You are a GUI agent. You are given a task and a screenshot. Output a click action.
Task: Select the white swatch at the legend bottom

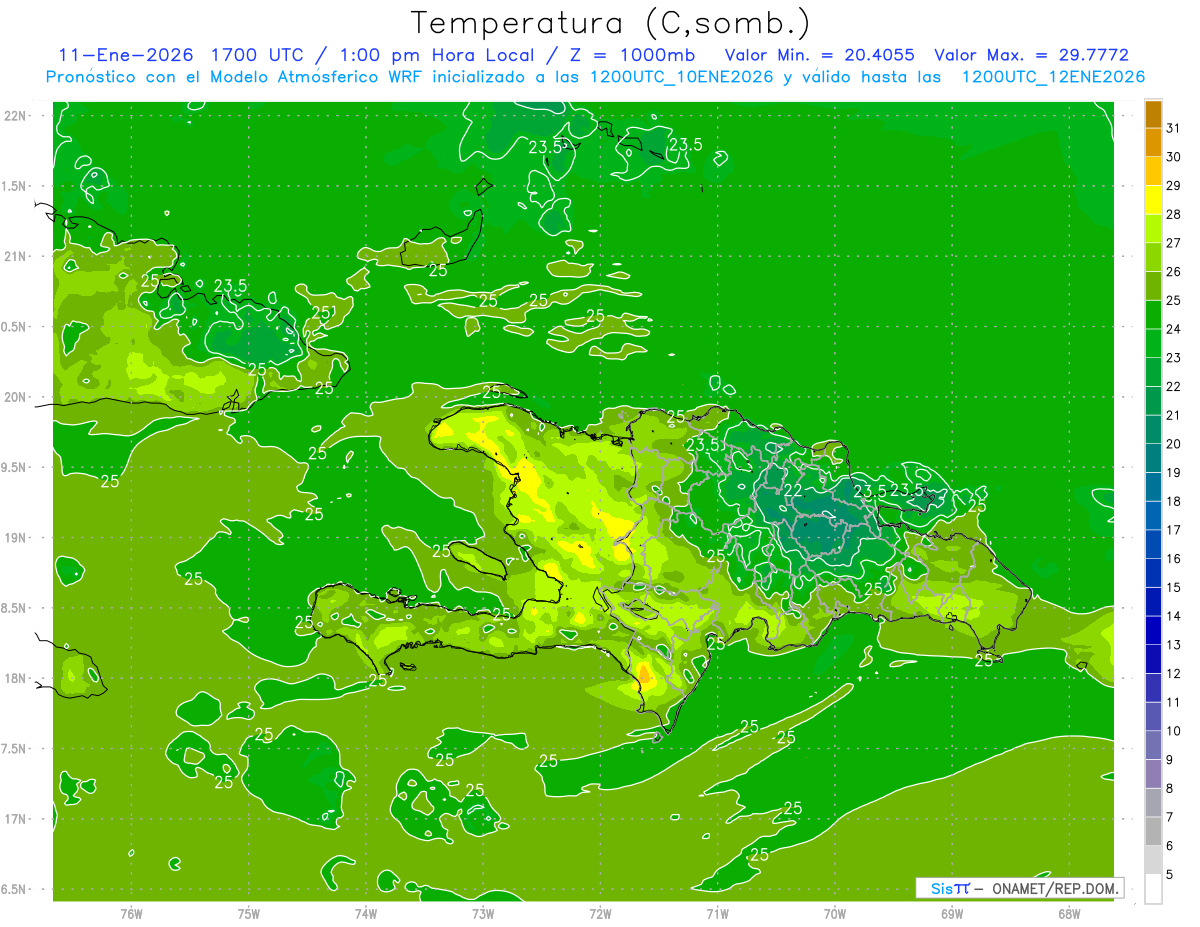(1153, 889)
